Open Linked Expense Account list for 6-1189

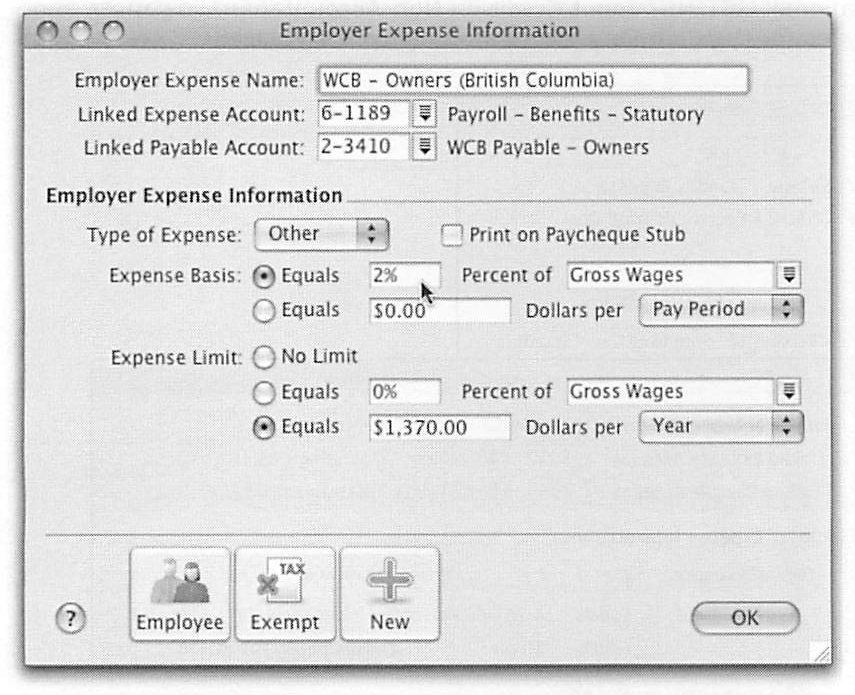(x=424, y=114)
